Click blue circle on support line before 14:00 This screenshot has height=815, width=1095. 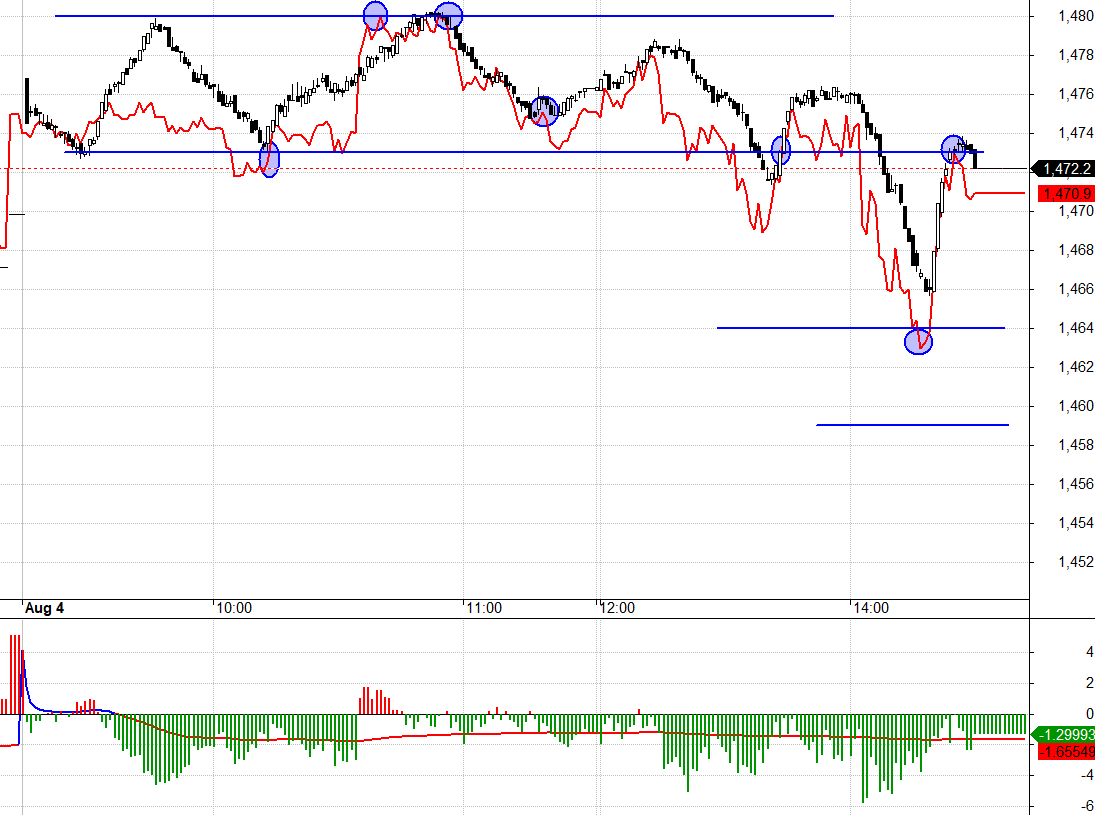(781, 151)
